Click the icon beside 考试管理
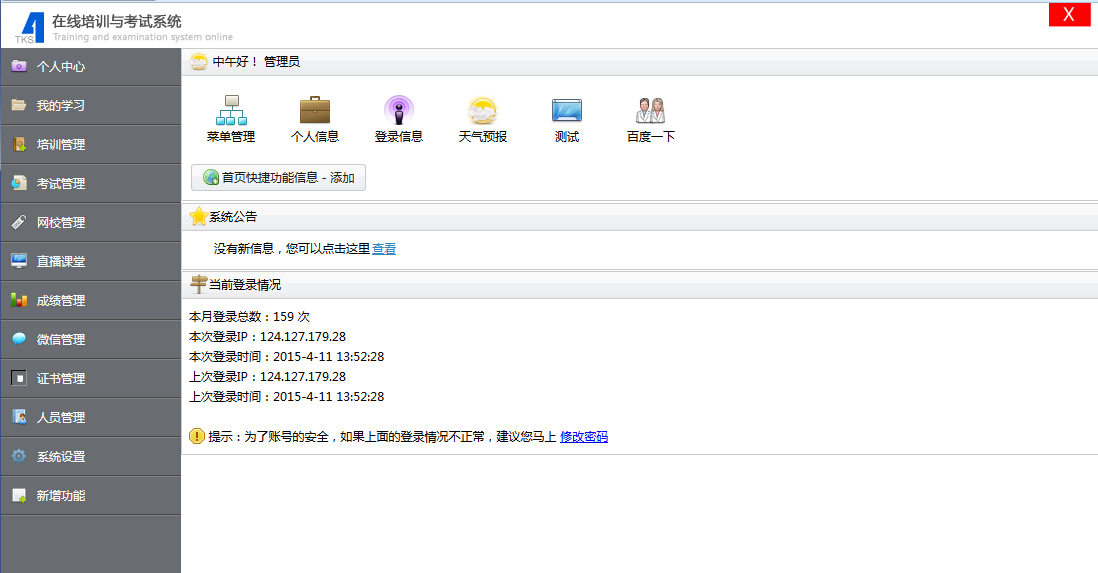Screen dimensions: 1098x573 click(19, 184)
